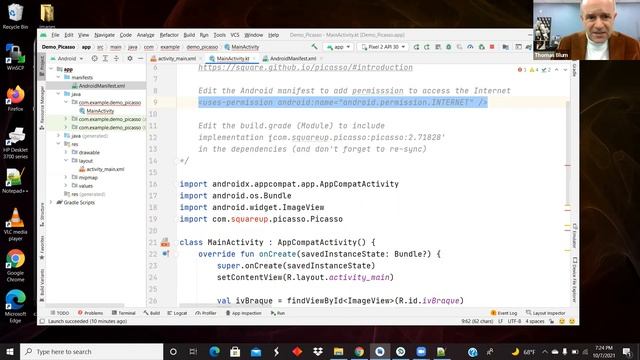640x360 pixels.
Task: Click the UTF-8 encoding status entry
Action: tap(514, 322)
